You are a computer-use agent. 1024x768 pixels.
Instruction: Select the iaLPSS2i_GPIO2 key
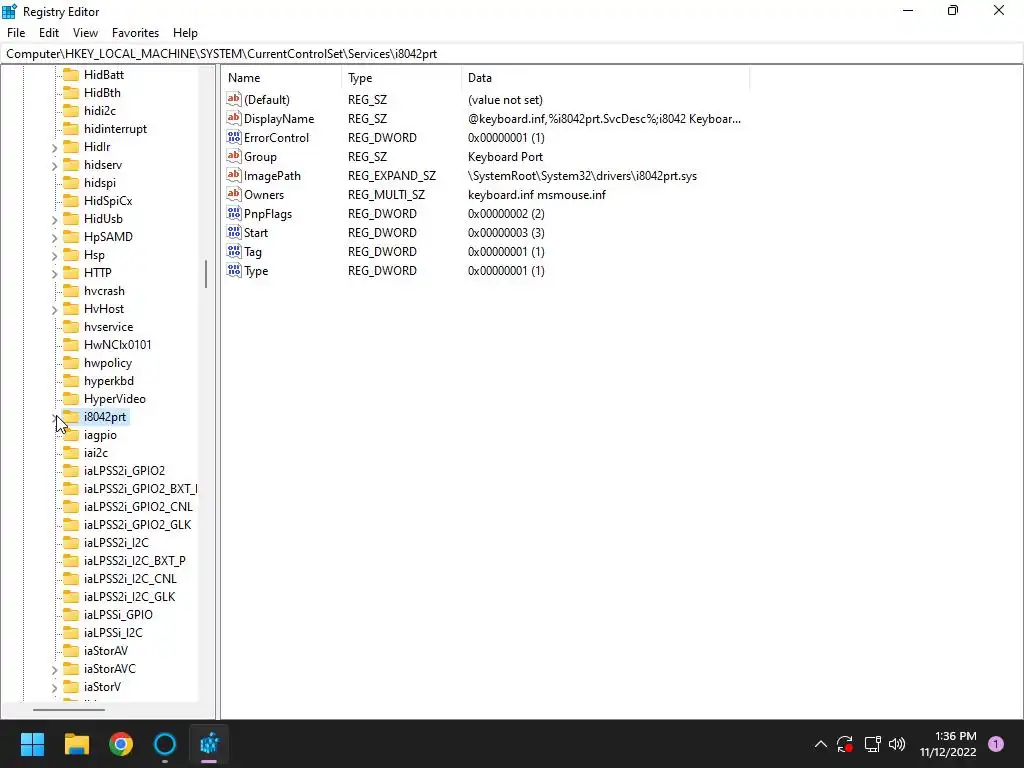(124, 471)
